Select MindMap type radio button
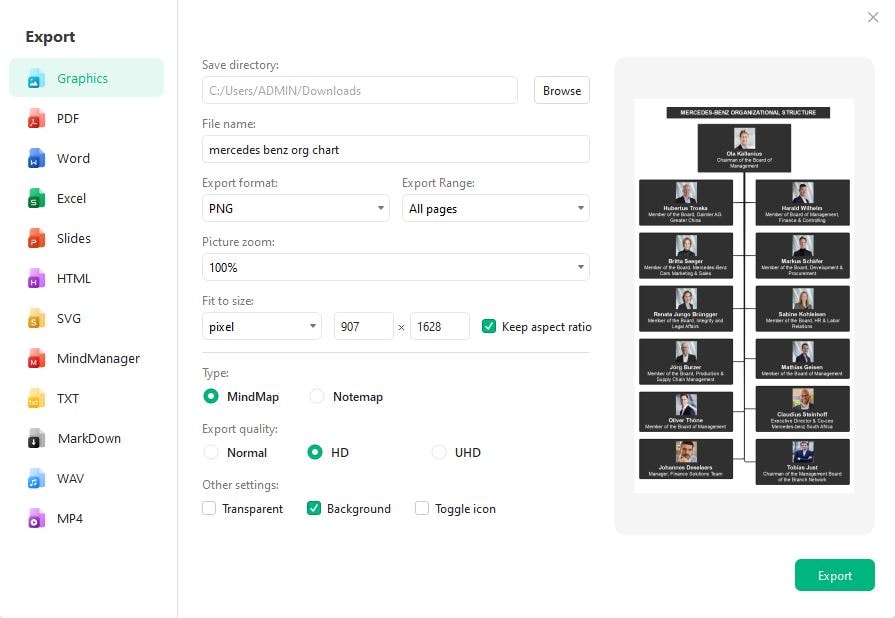 211,396
